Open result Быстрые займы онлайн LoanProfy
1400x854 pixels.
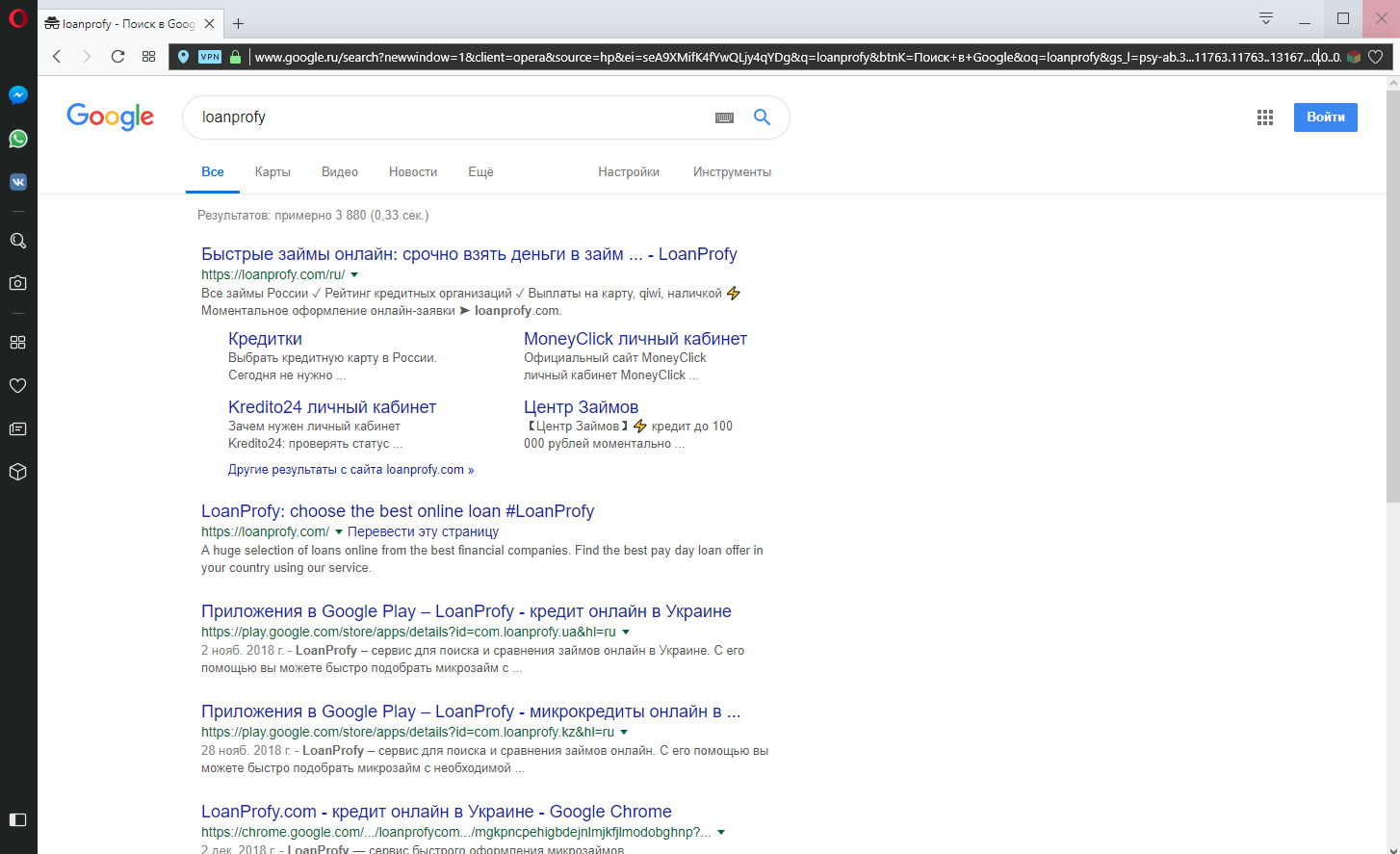click(469, 254)
